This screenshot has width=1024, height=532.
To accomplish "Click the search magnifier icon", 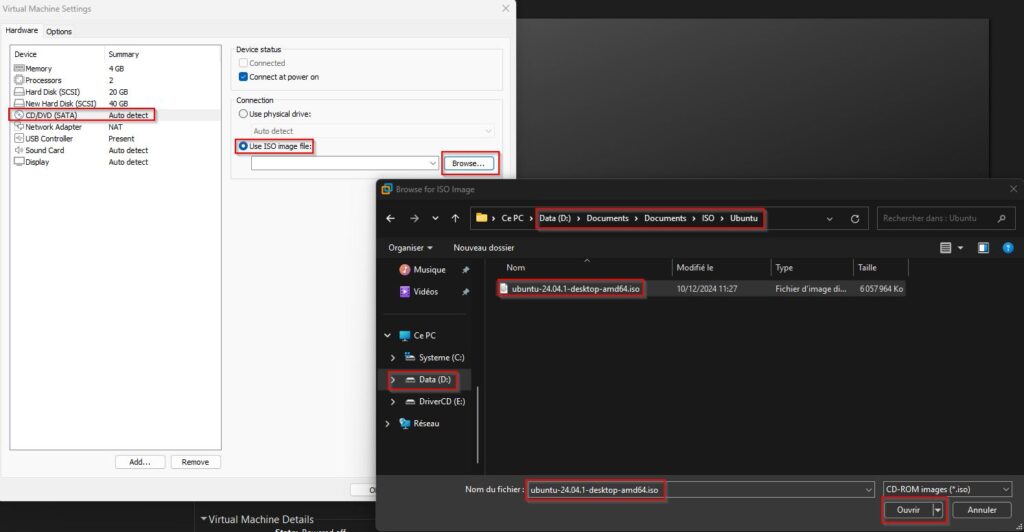I will pyautogui.click(x=1002, y=219).
